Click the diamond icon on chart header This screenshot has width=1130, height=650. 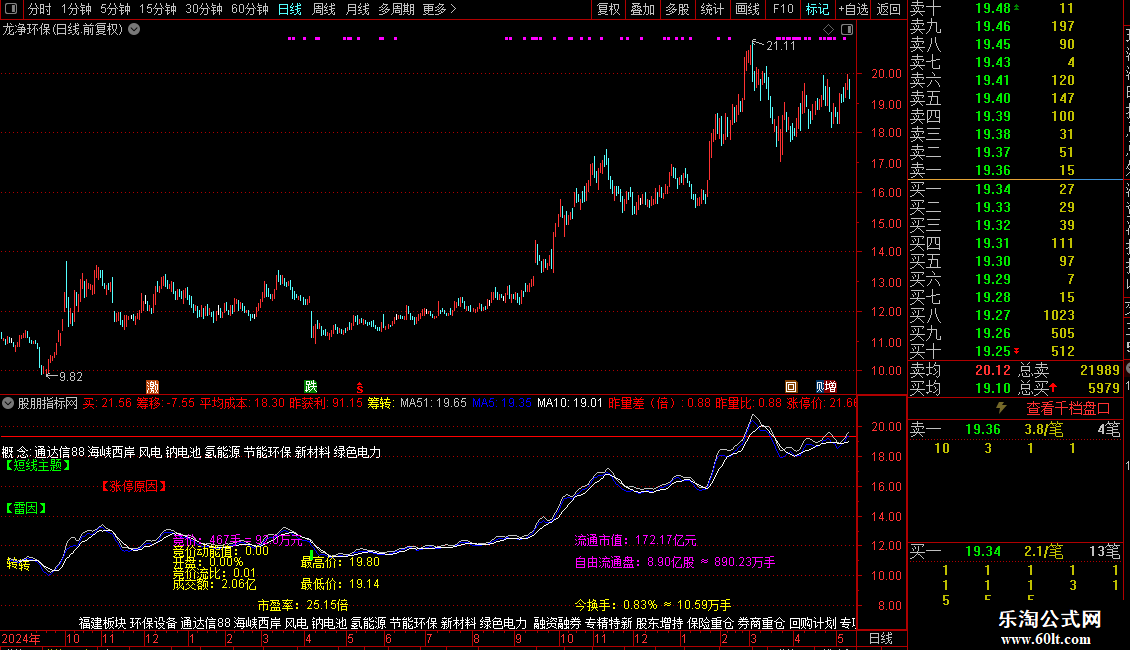[x=829, y=30]
